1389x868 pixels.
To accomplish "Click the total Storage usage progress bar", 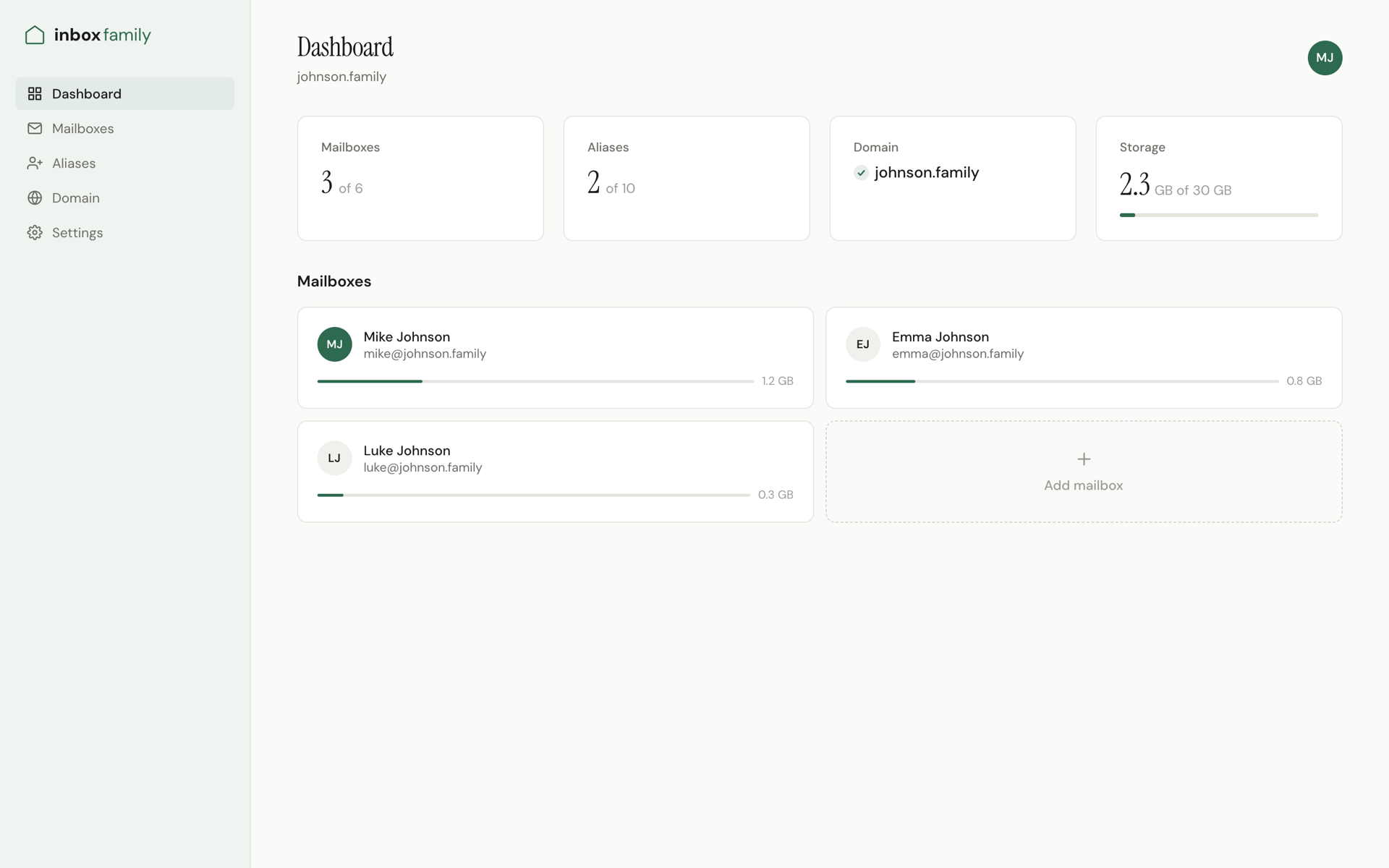I will [1218, 215].
